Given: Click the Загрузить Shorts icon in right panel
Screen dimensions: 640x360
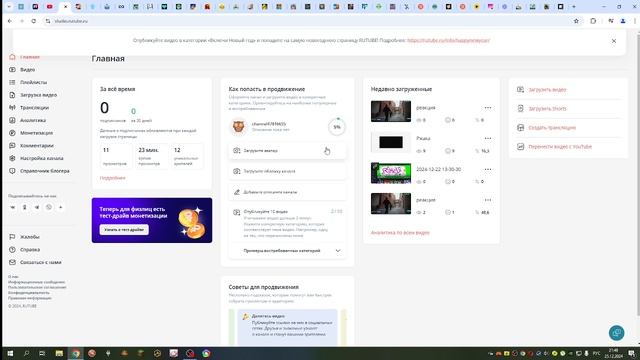Looking at the screenshot, I should tap(520, 109).
